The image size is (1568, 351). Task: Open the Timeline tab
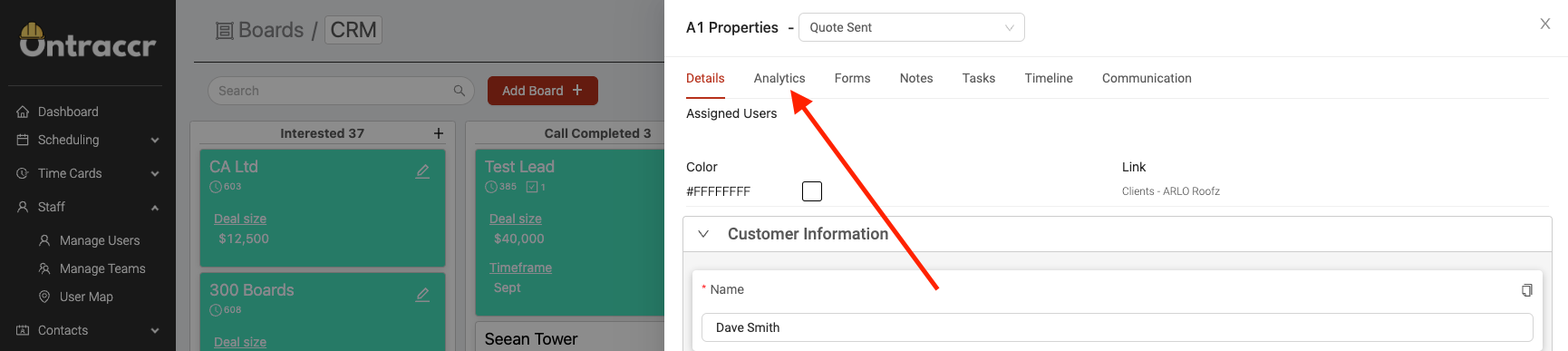point(1049,78)
